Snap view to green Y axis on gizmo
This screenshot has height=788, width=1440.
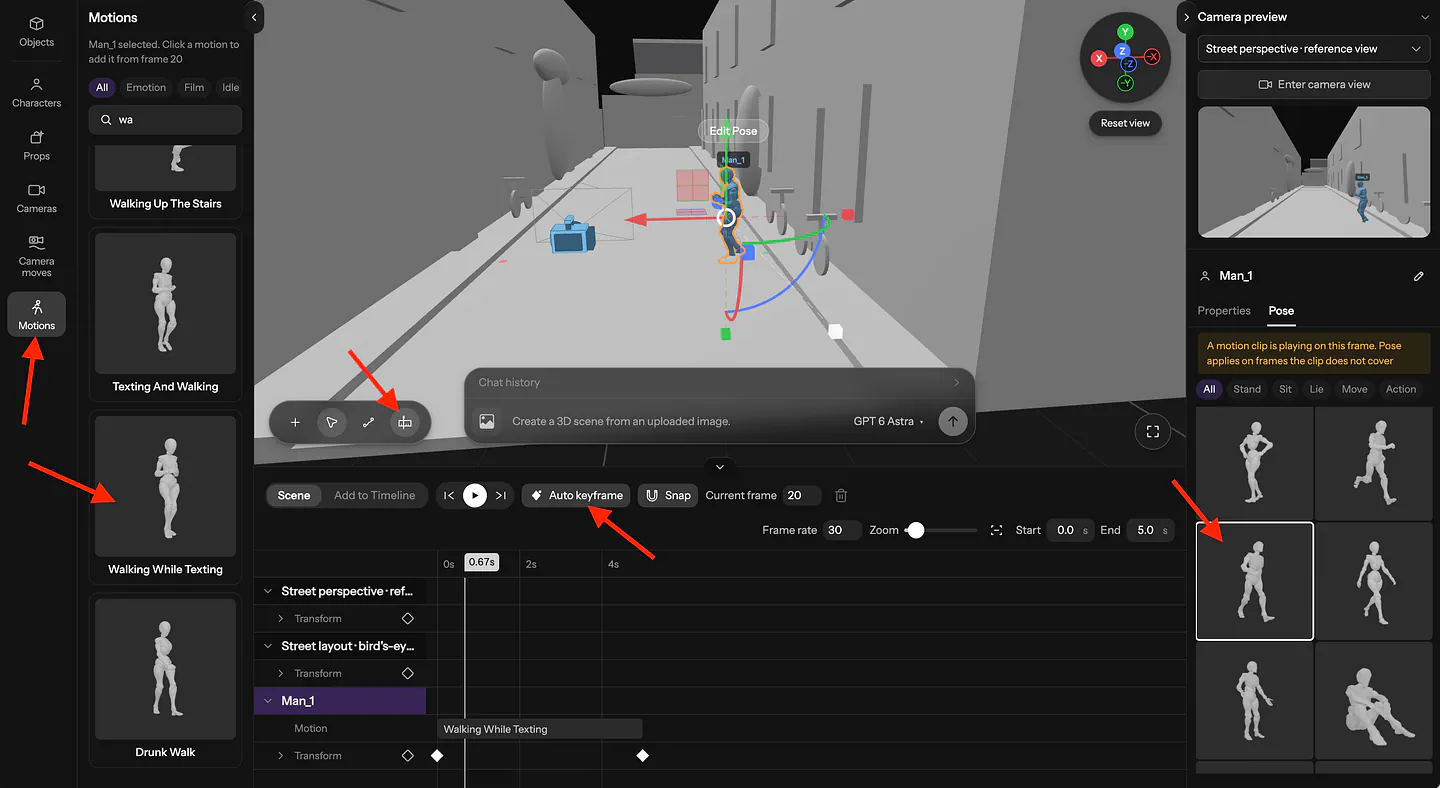coord(1125,32)
